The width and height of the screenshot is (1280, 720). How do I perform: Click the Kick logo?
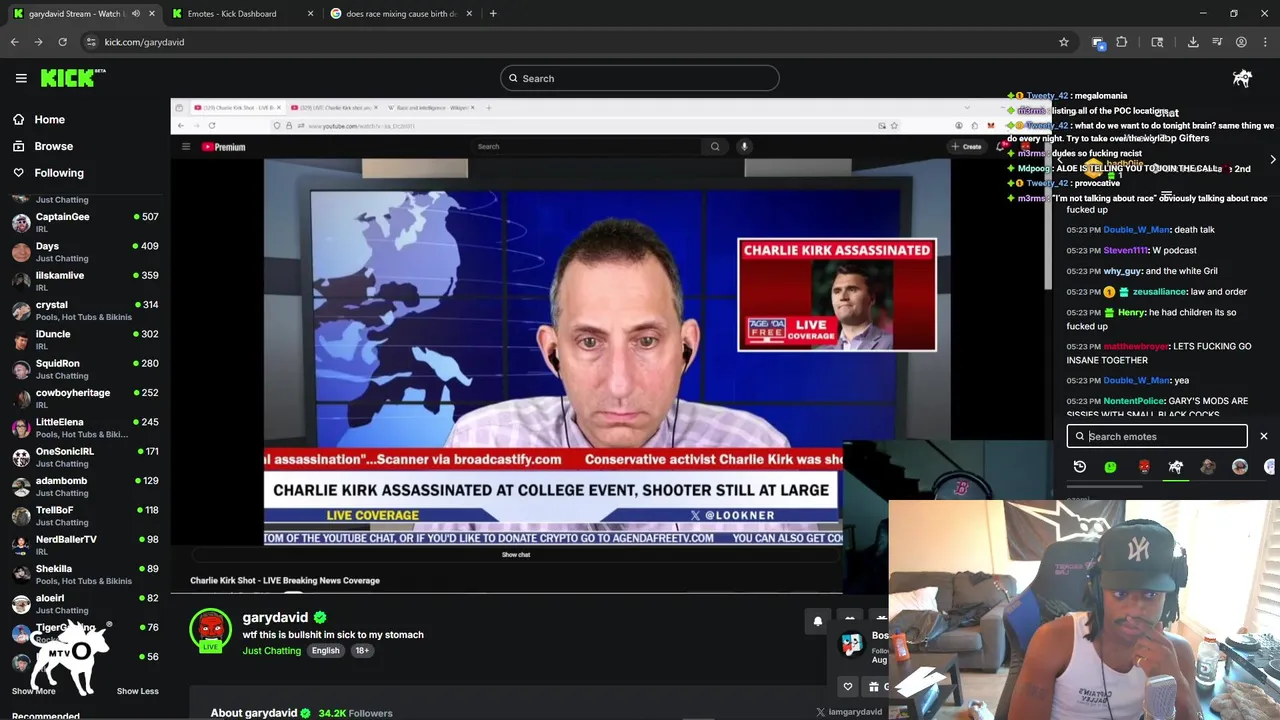[73, 78]
